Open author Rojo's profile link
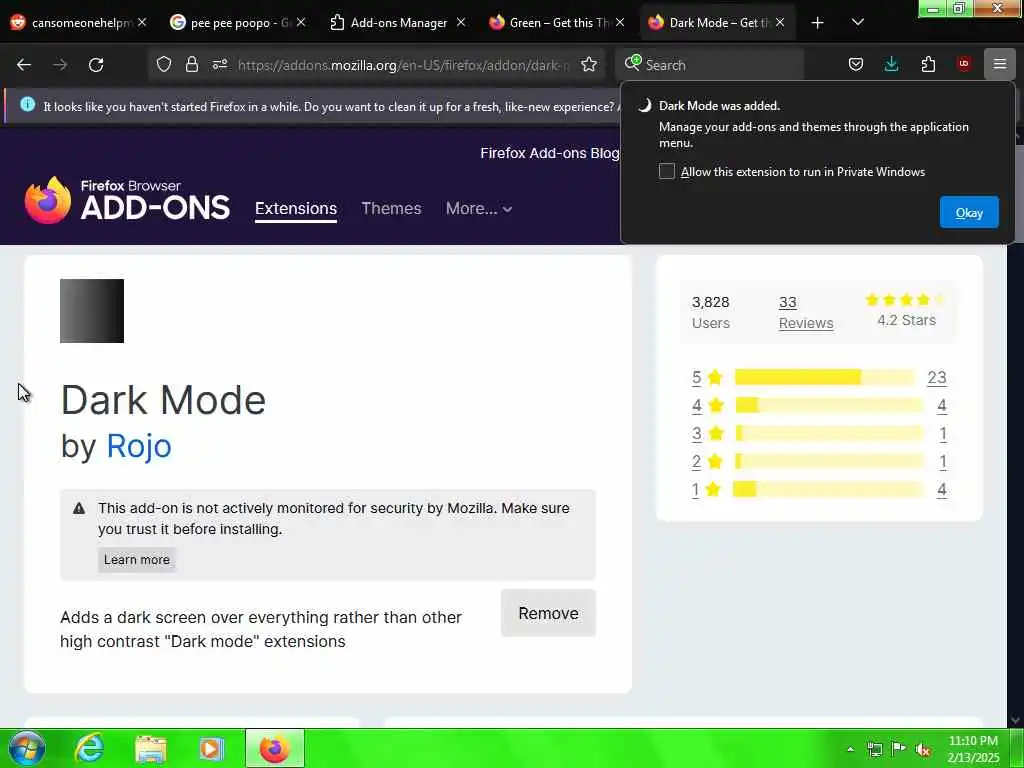This screenshot has width=1024, height=768. click(139, 446)
